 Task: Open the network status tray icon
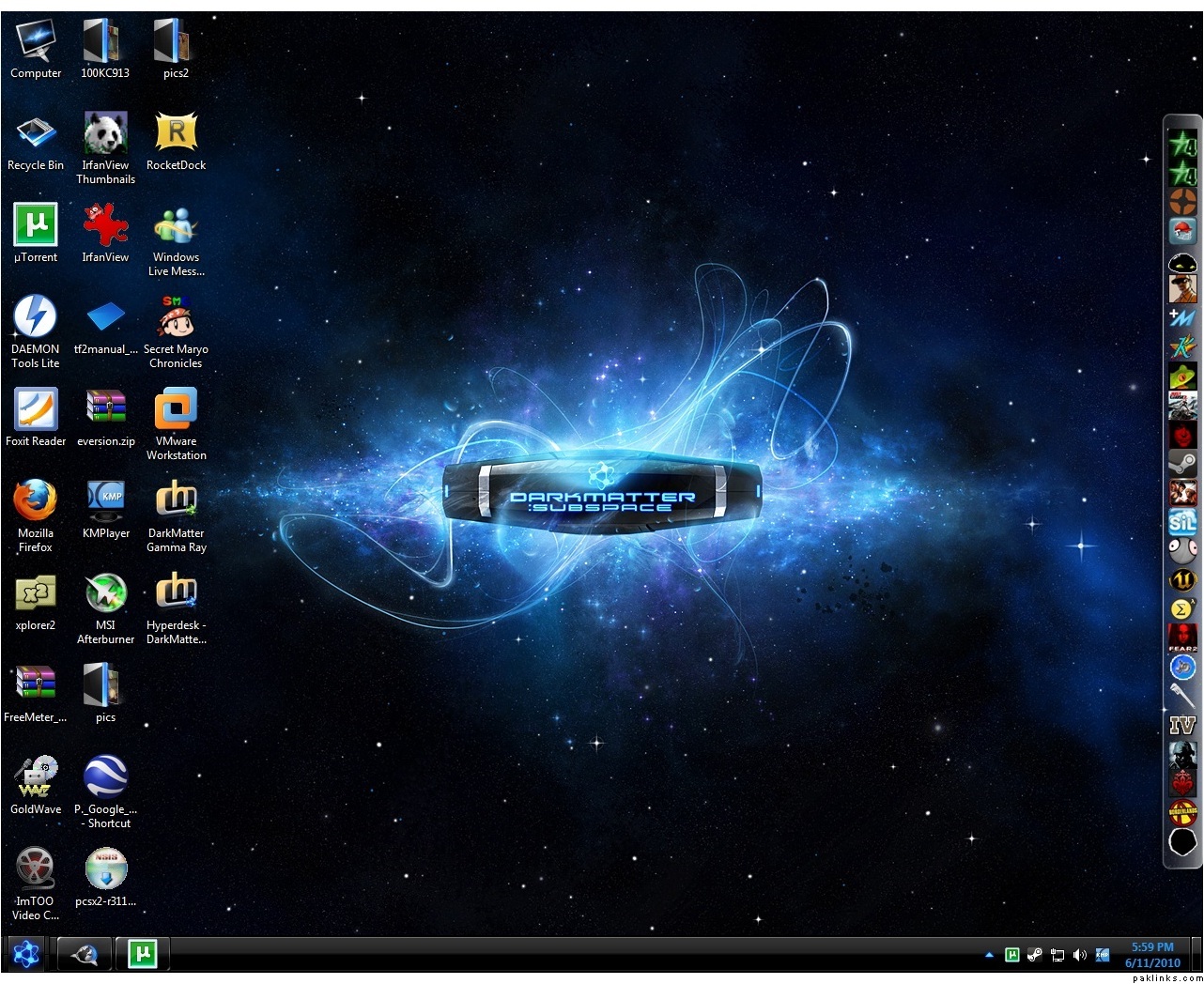[1057, 955]
